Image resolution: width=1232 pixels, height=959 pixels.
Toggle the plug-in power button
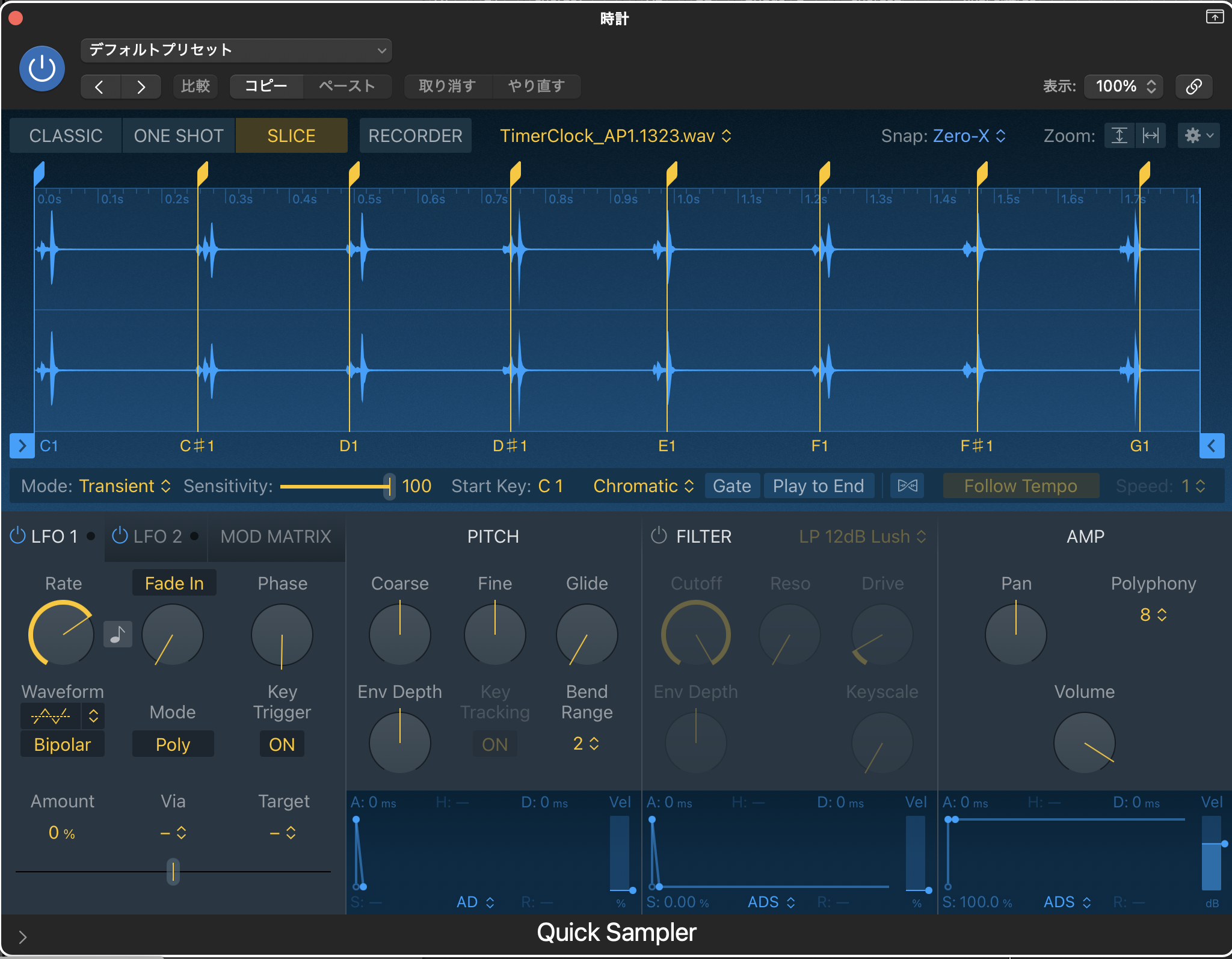(42, 69)
